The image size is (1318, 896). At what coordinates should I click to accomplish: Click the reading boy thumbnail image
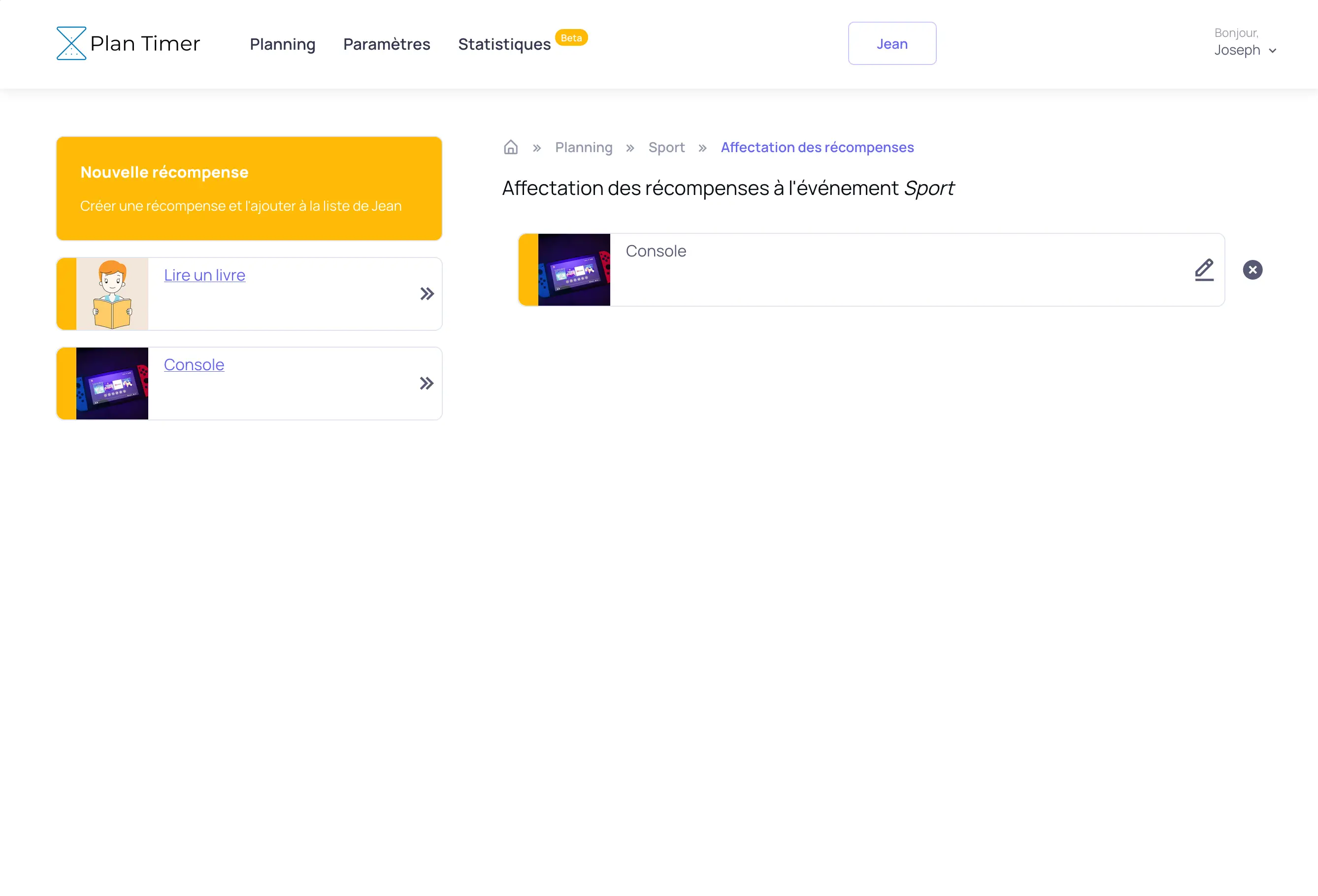coord(112,293)
